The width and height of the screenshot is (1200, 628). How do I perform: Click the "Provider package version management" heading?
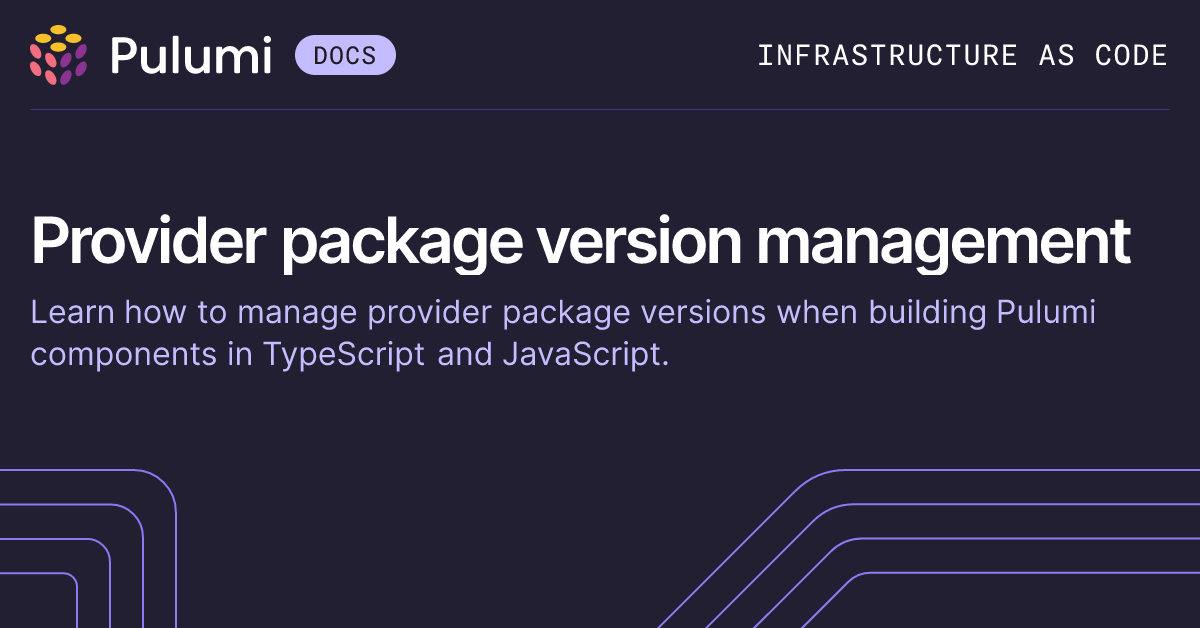[581, 243]
